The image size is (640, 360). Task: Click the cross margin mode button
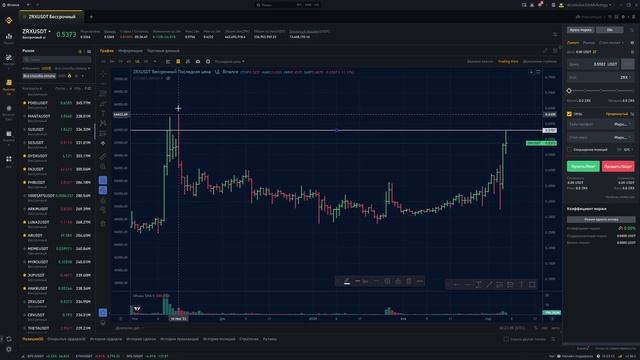point(580,30)
